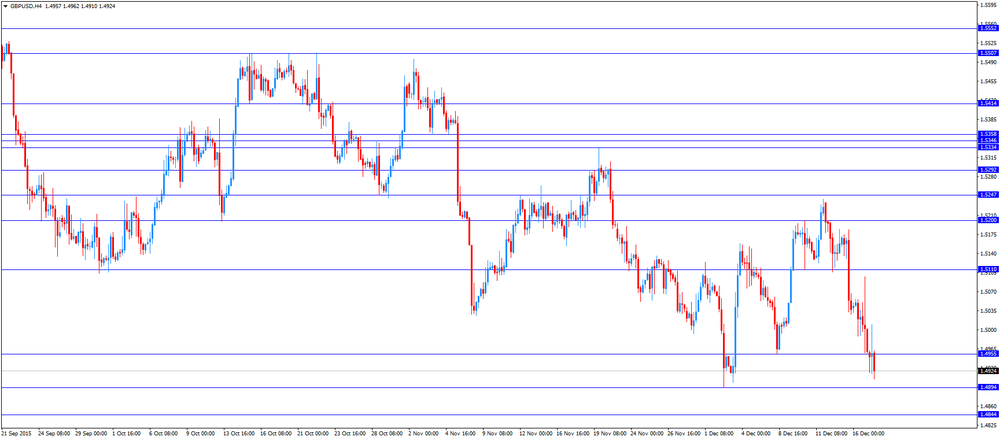Select the 1.5292 price level label
Image resolution: width=1000 pixels, height=440 pixels.
[987, 170]
